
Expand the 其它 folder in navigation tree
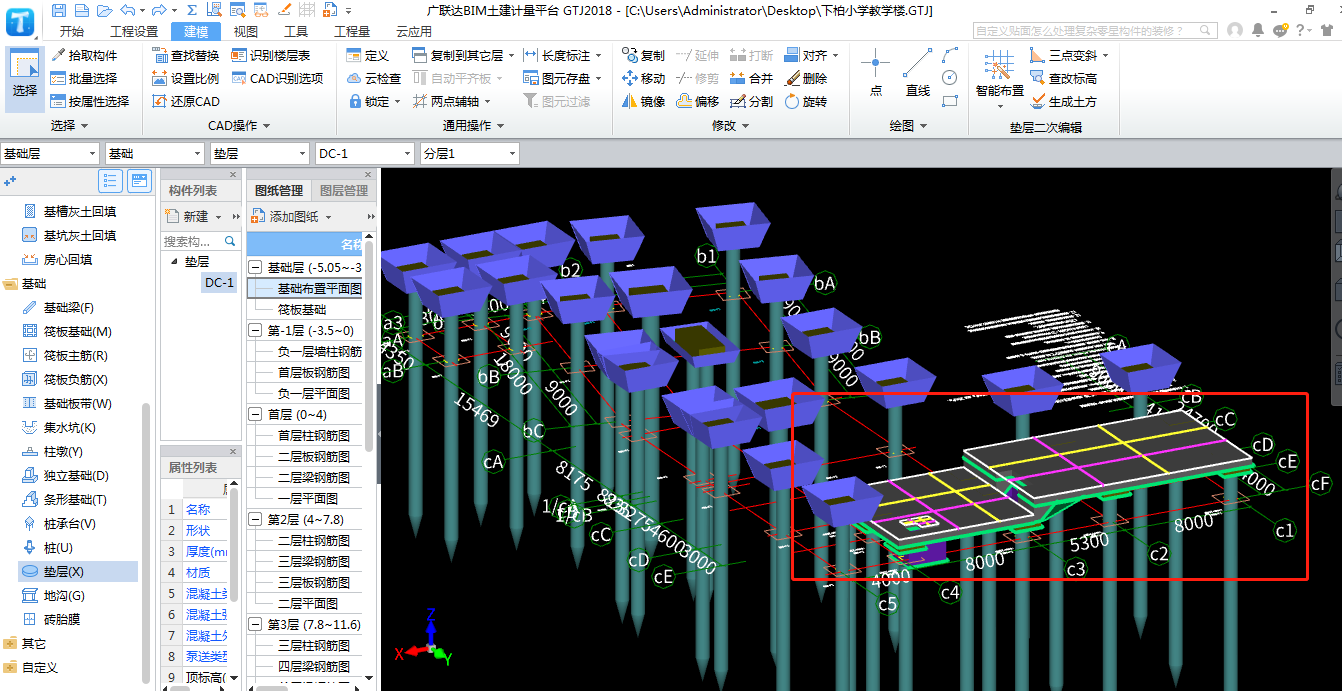point(10,643)
